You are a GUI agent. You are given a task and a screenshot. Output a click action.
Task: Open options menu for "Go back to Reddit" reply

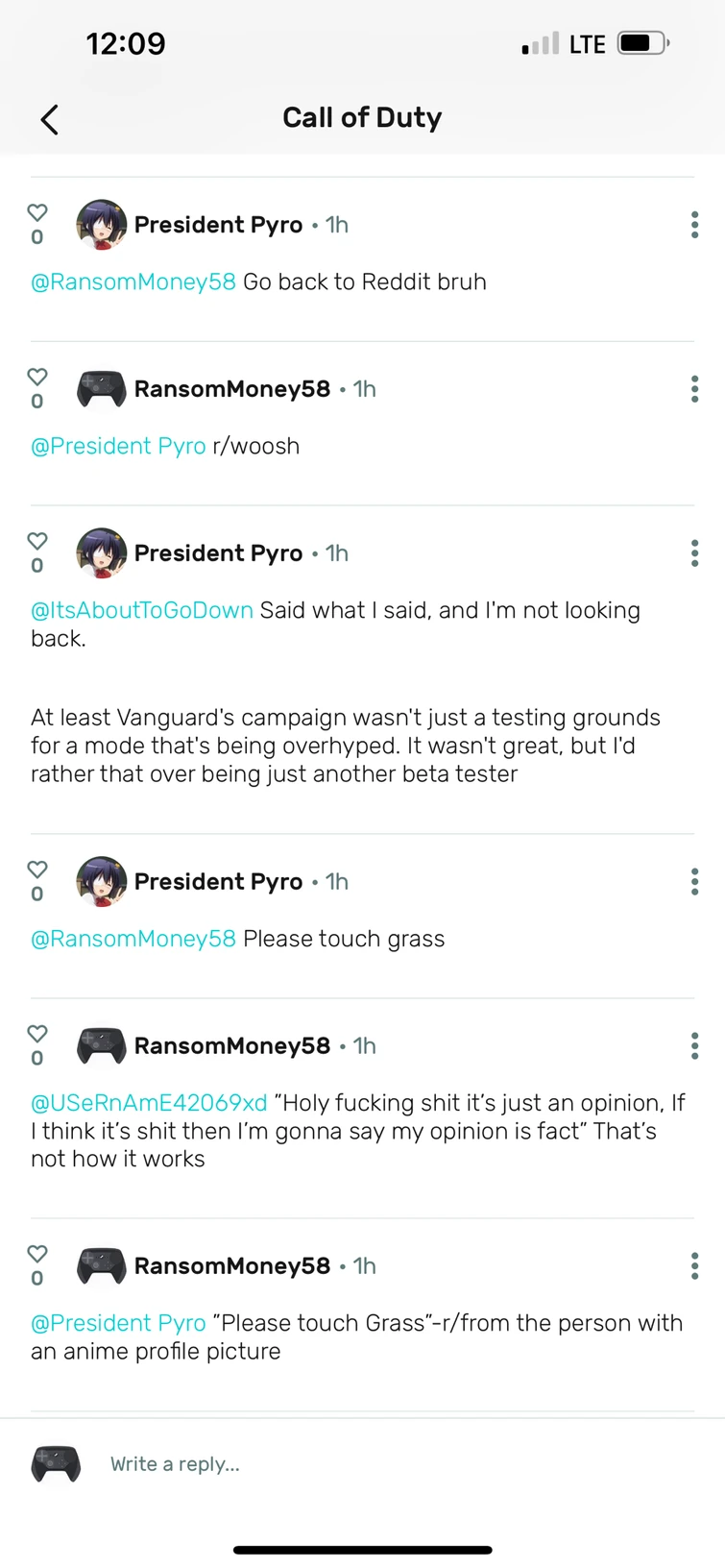[694, 225]
